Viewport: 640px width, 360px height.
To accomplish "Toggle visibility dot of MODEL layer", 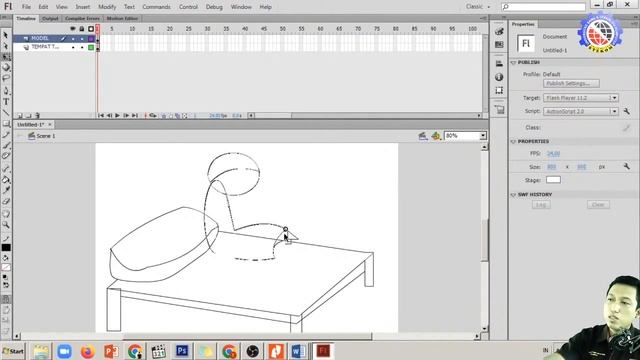I will (73, 39).
